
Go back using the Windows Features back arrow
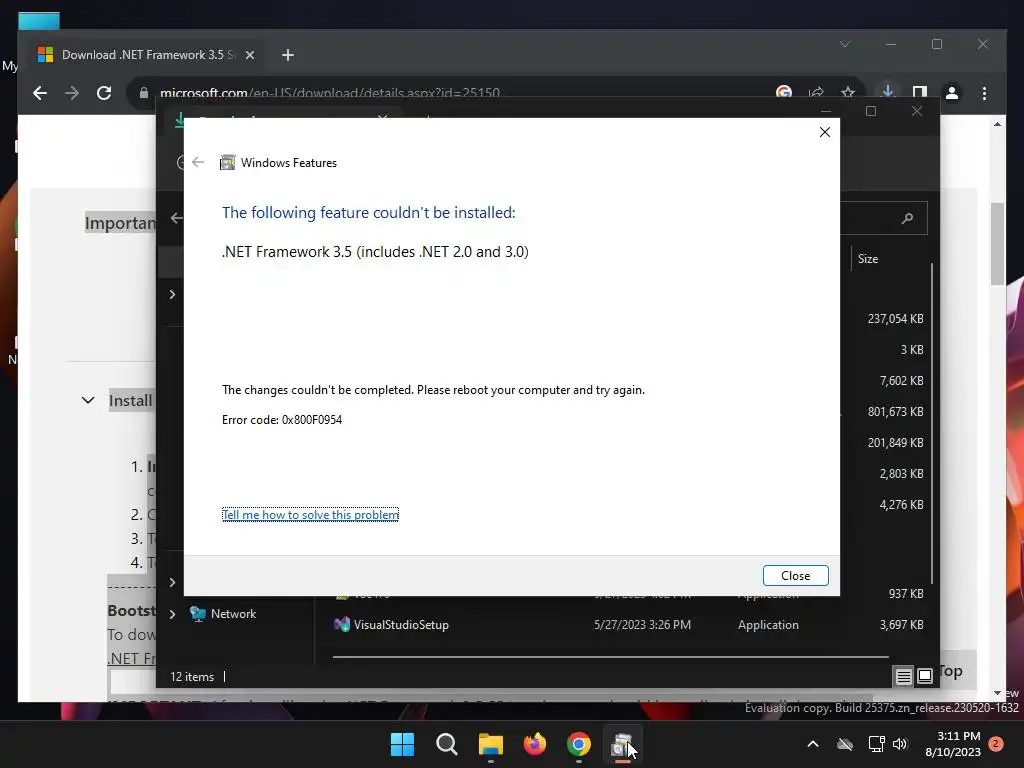tap(198, 162)
